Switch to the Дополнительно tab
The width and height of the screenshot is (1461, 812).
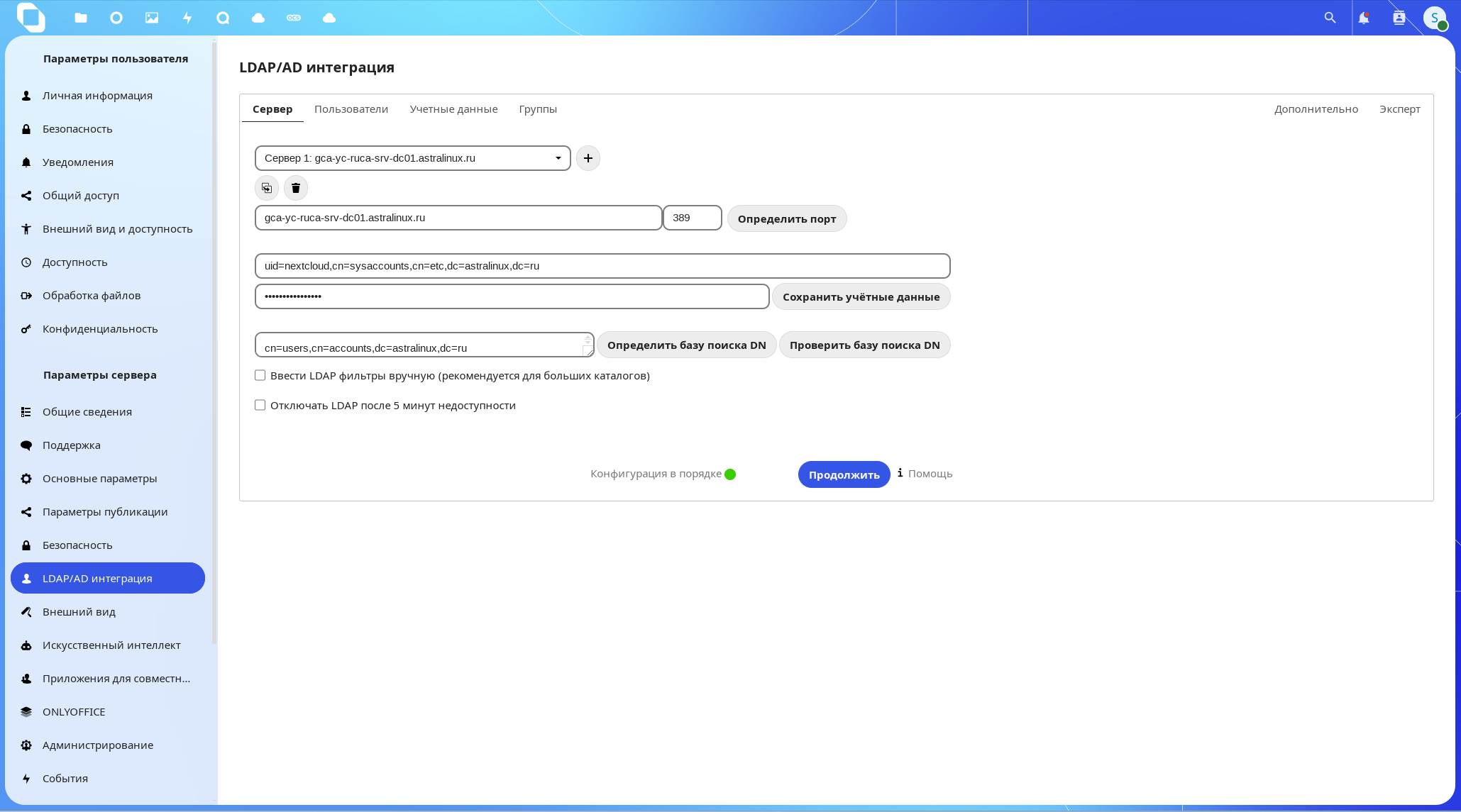coord(1316,109)
